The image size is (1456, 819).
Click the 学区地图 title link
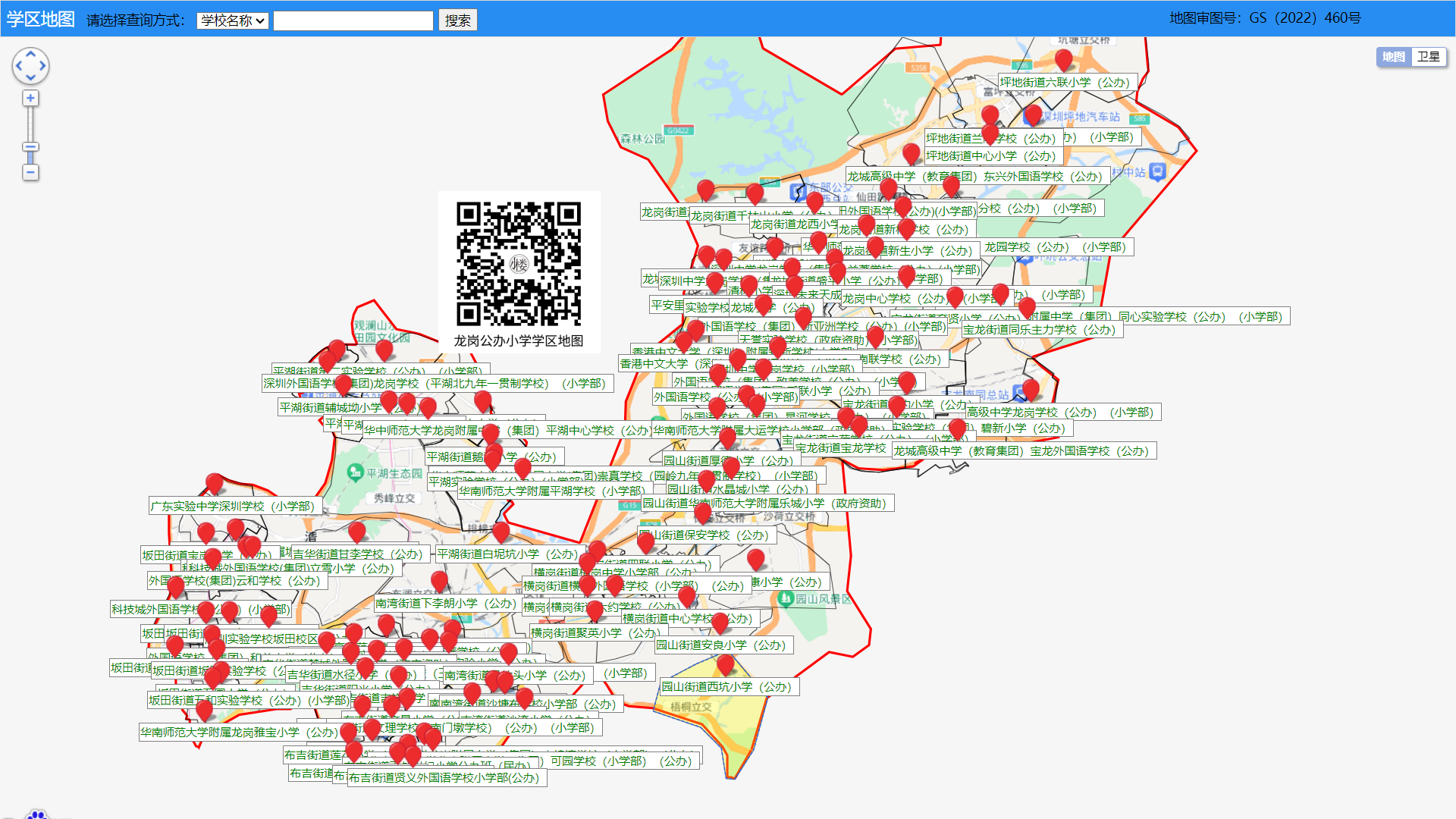point(40,19)
